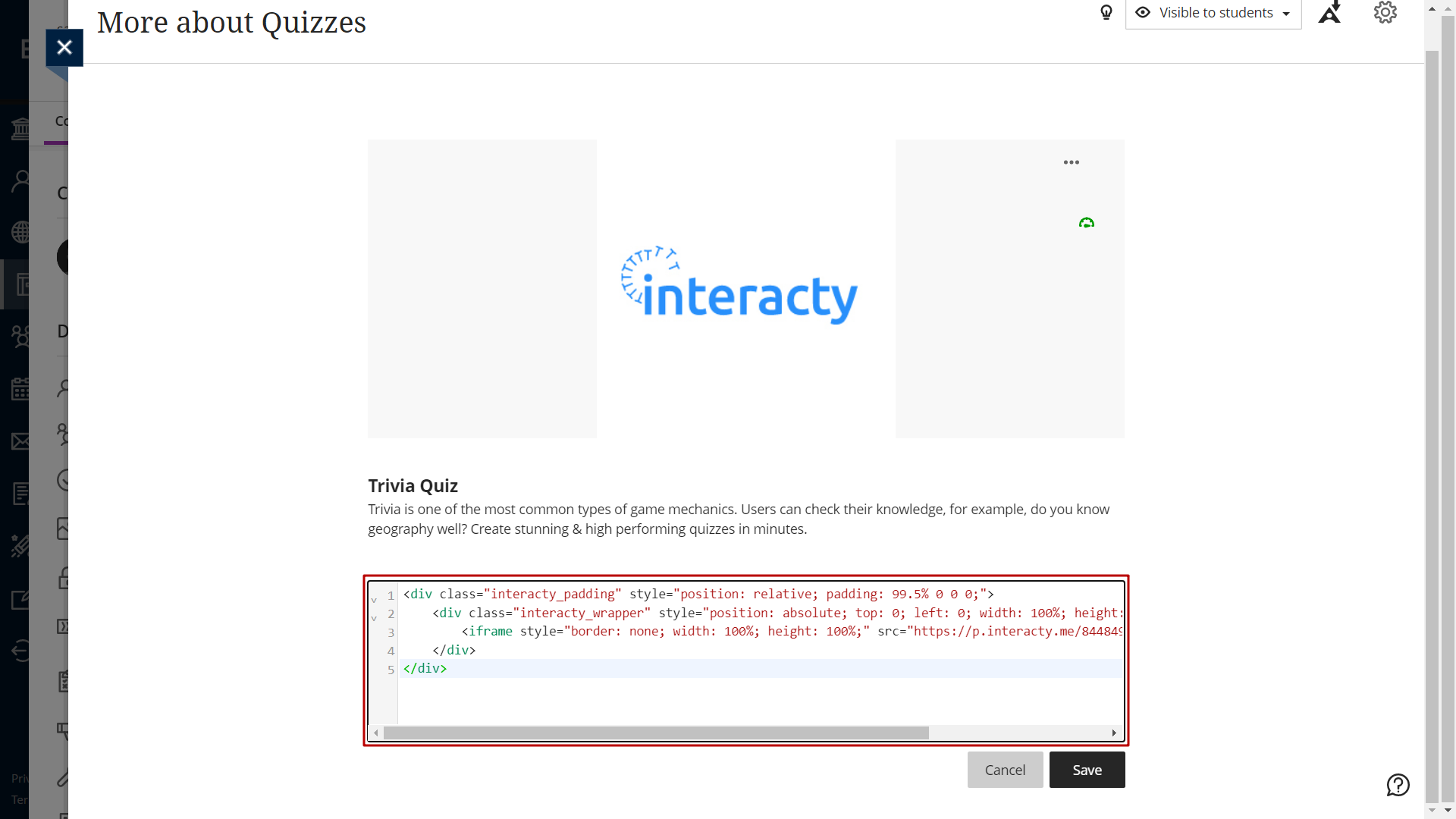Close the modal with X button
This screenshot has width=1456, height=819.
(63, 47)
